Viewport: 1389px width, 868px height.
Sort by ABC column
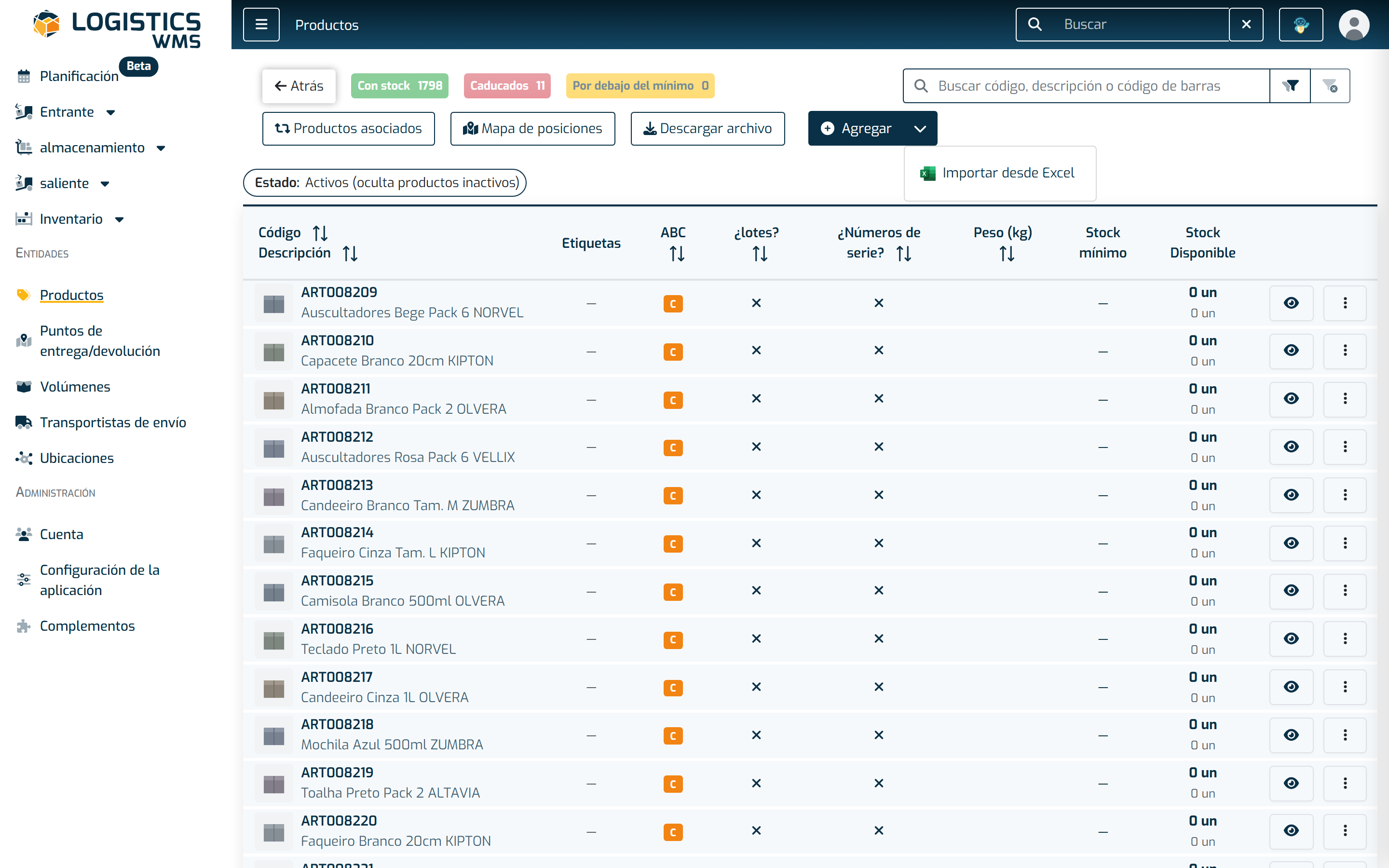[x=677, y=253]
